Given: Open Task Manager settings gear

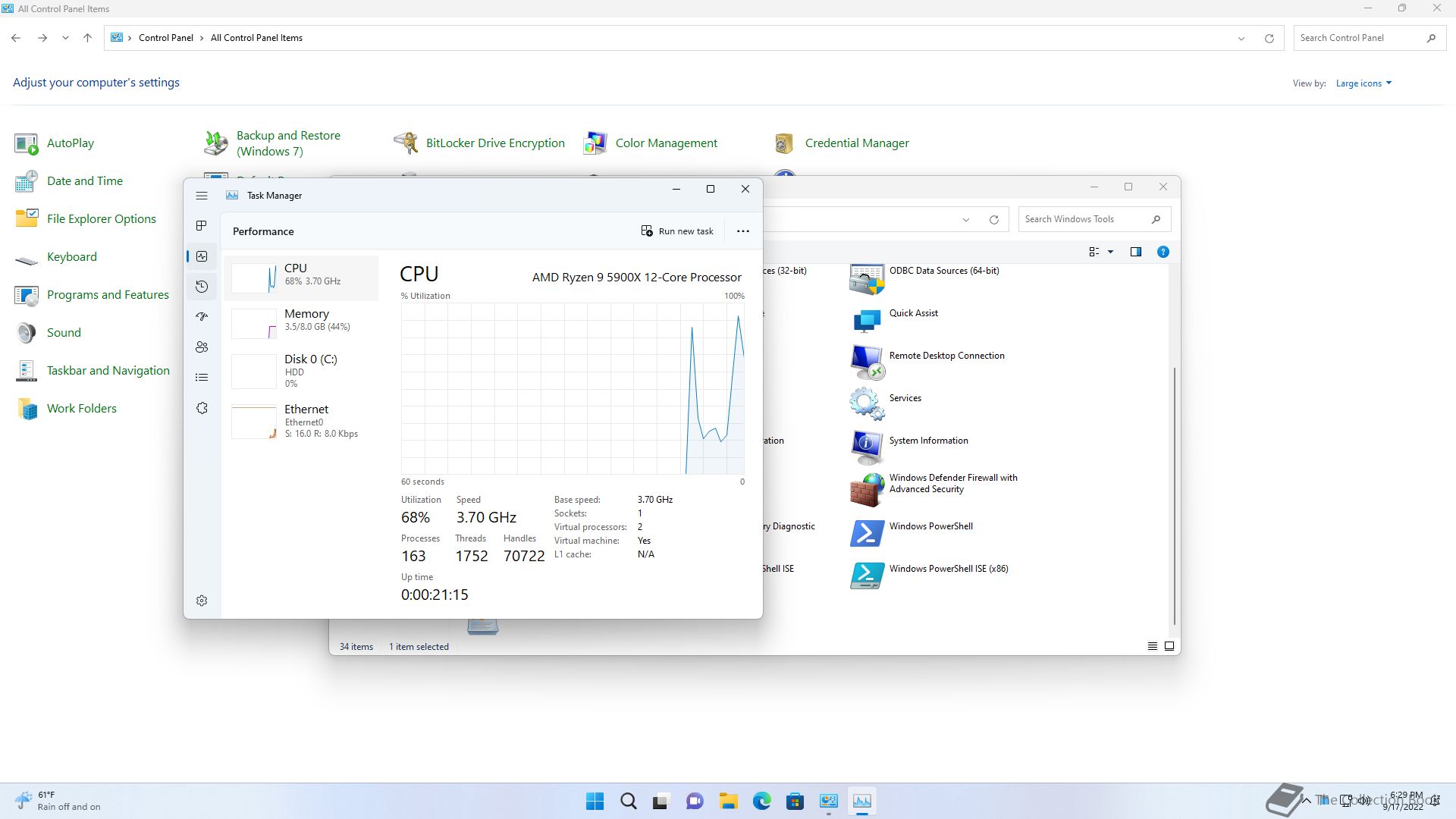Looking at the screenshot, I should click(202, 601).
